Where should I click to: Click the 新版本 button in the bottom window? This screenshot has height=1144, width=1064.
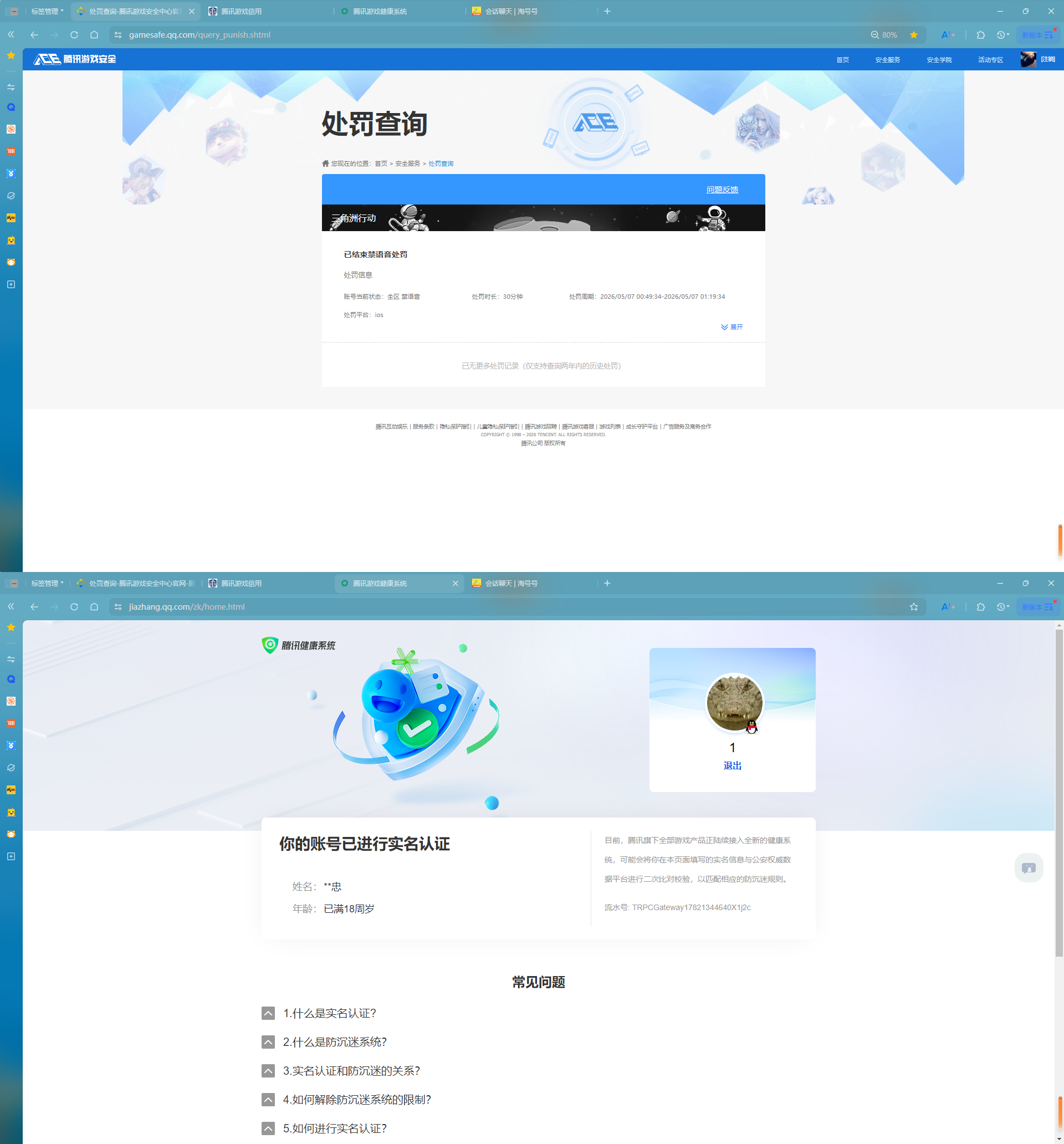(1037, 607)
